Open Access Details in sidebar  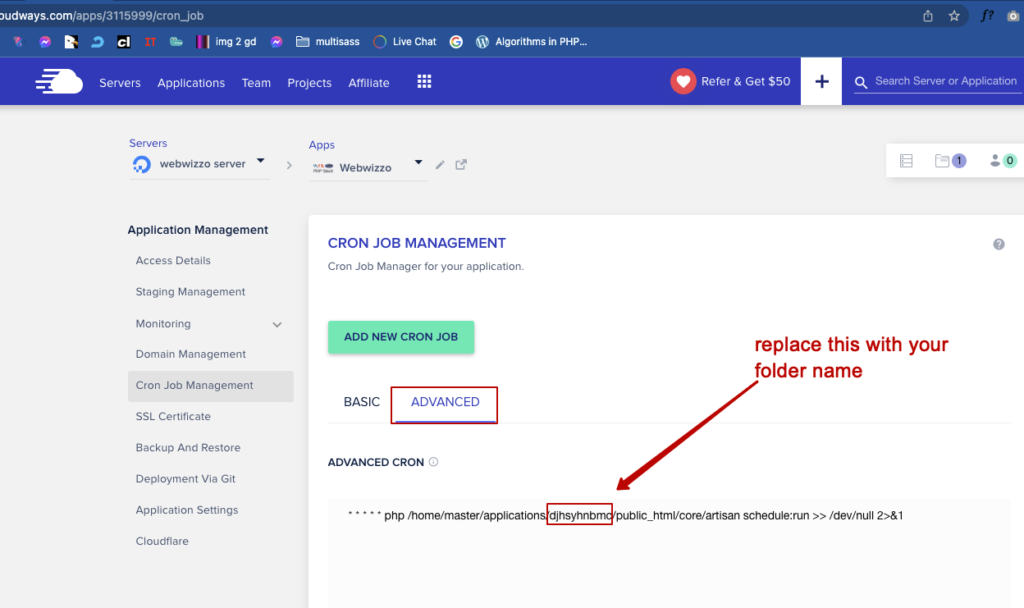click(173, 261)
